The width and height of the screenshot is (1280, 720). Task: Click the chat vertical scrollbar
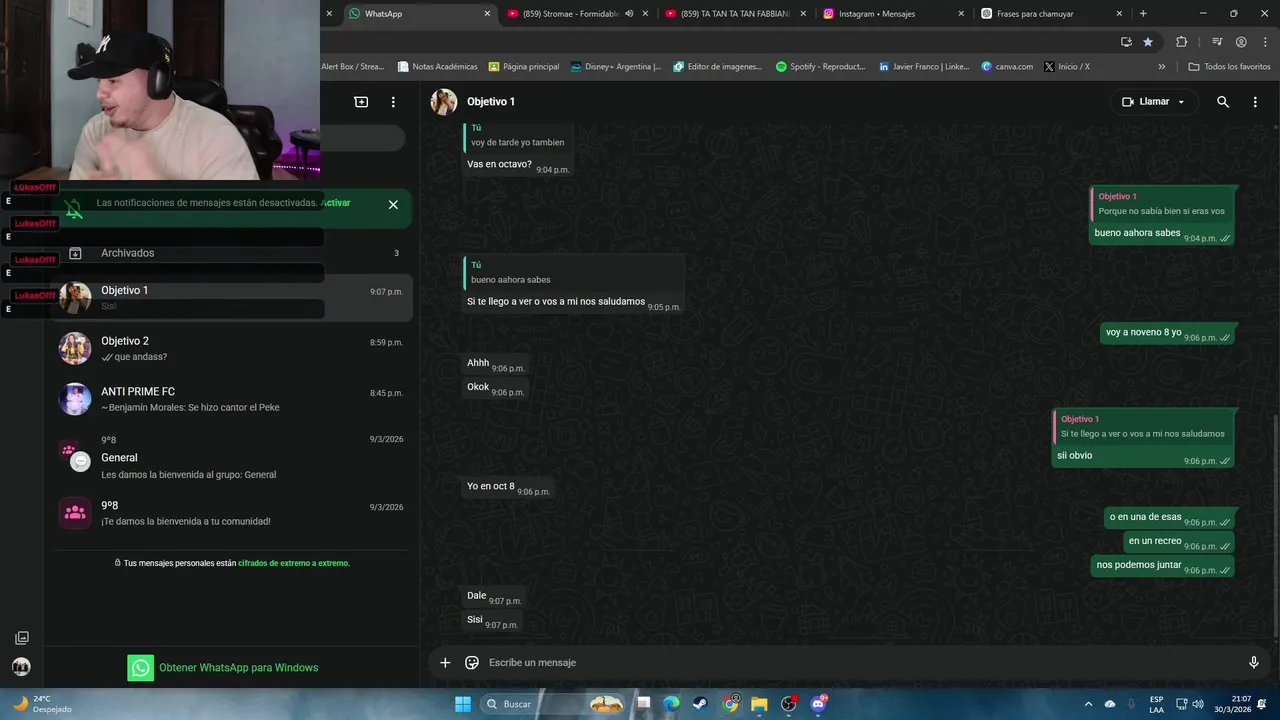tap(1275, 525)
